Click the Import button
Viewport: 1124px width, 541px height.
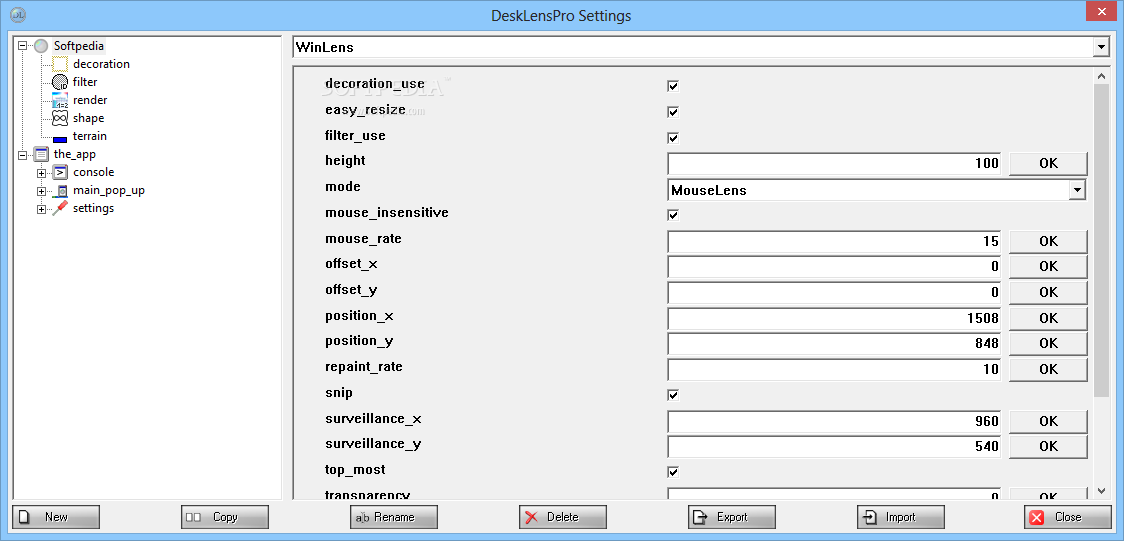click(x=901, y=517)
